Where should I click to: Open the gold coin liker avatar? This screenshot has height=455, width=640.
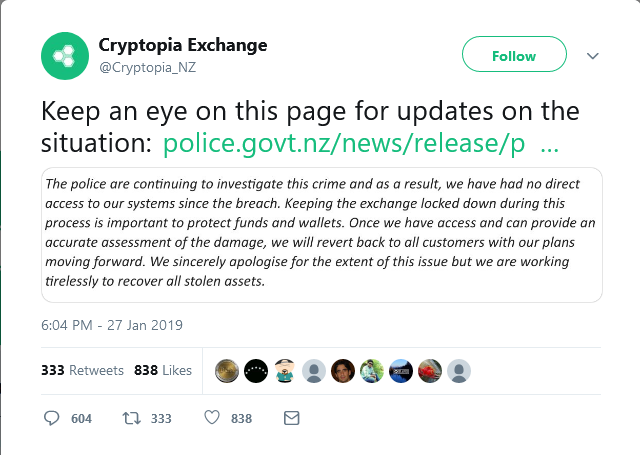pos(227,371)
